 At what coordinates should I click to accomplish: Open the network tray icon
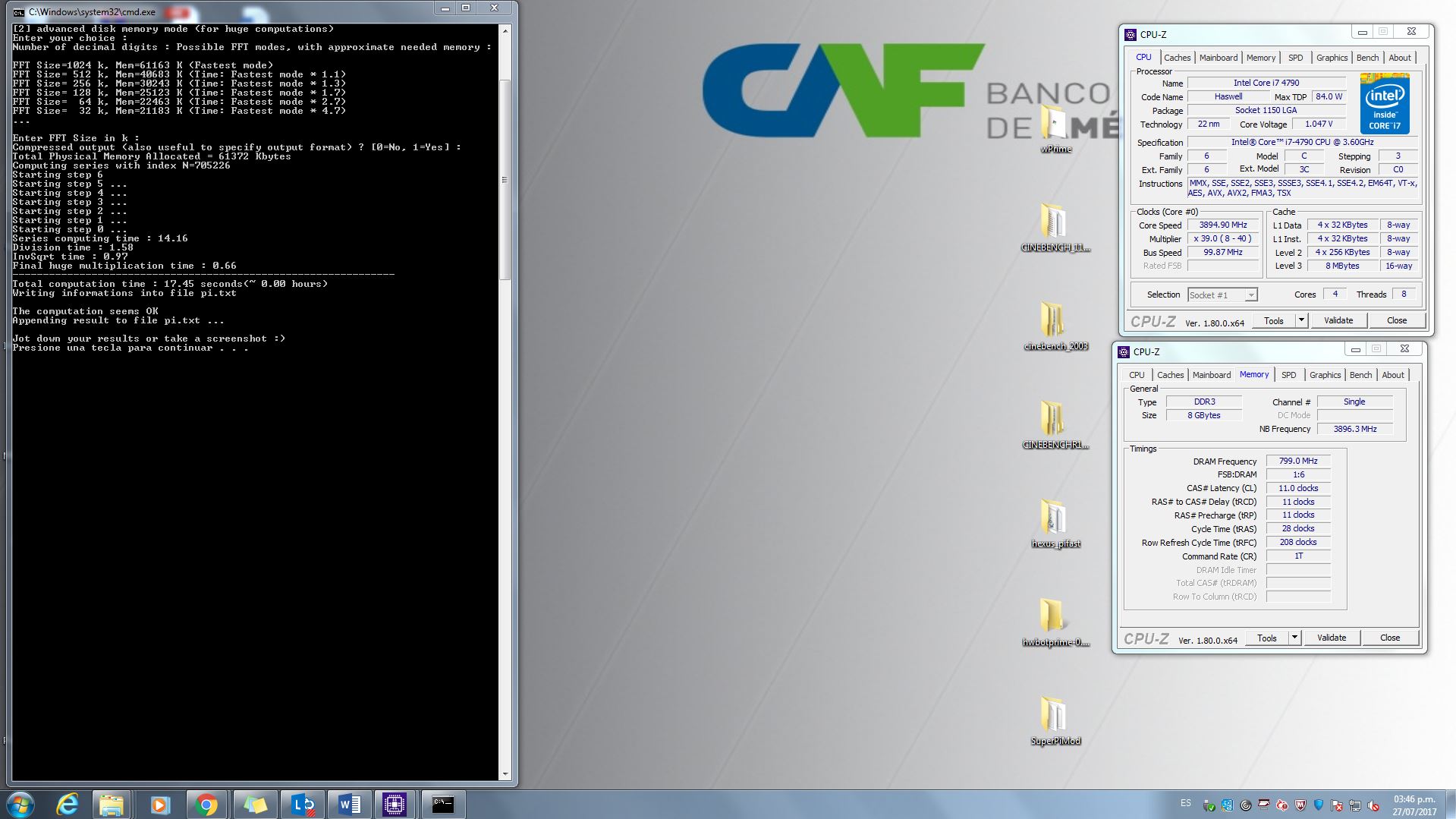(1355, 805)
